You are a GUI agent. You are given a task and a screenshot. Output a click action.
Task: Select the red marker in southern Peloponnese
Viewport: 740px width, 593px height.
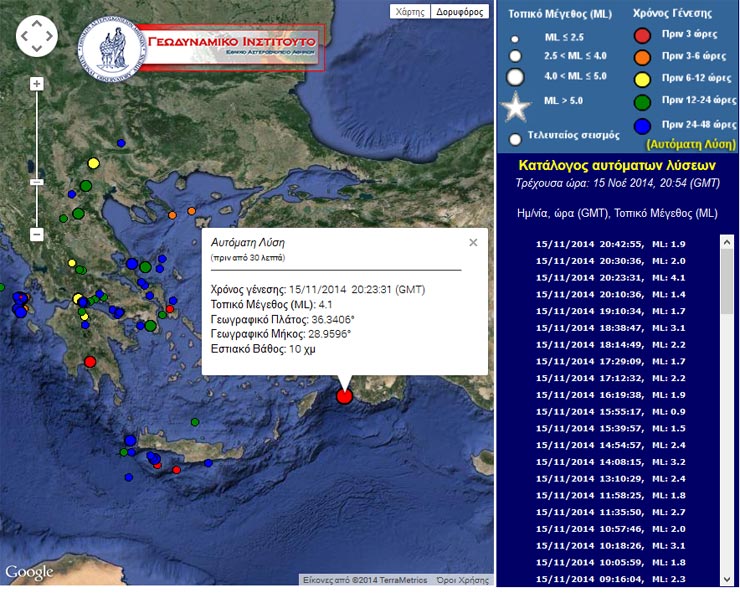click(x=90, y=362)
